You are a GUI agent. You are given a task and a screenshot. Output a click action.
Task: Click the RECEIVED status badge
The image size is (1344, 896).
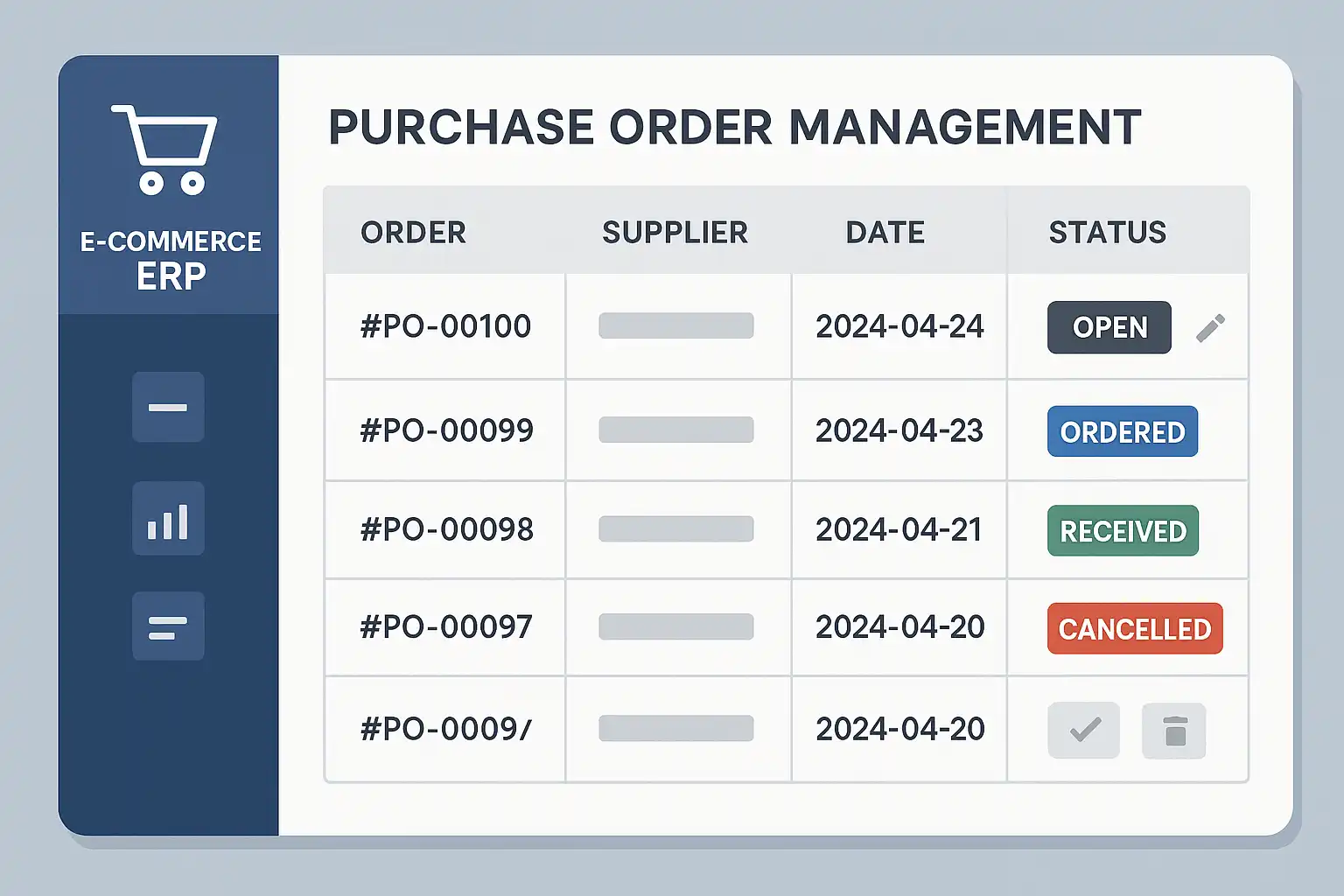point(1123,531)
